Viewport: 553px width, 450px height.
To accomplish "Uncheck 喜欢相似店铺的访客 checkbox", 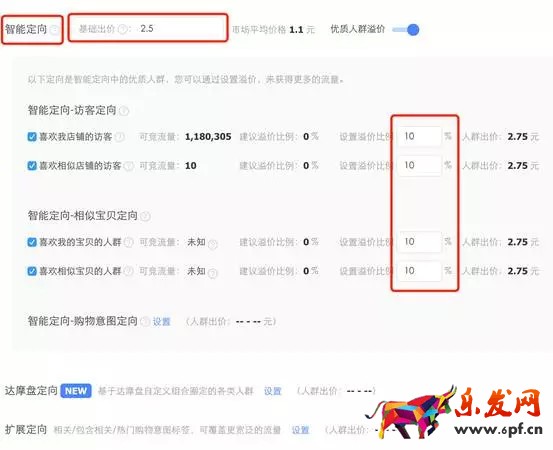I will [x=32, y=166].
